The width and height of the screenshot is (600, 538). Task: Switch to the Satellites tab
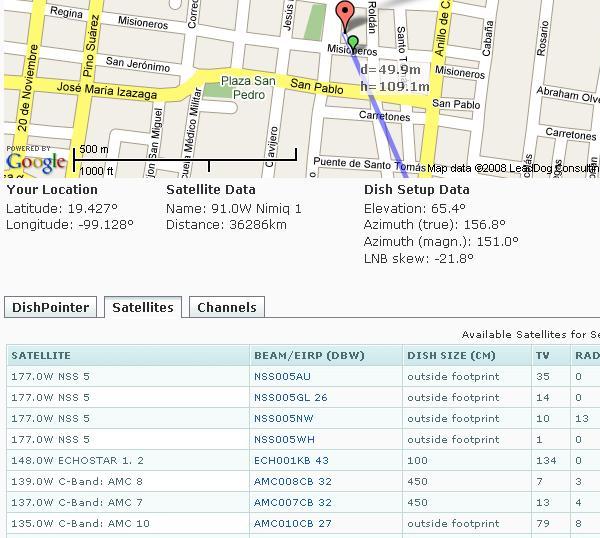click(143, 307)
